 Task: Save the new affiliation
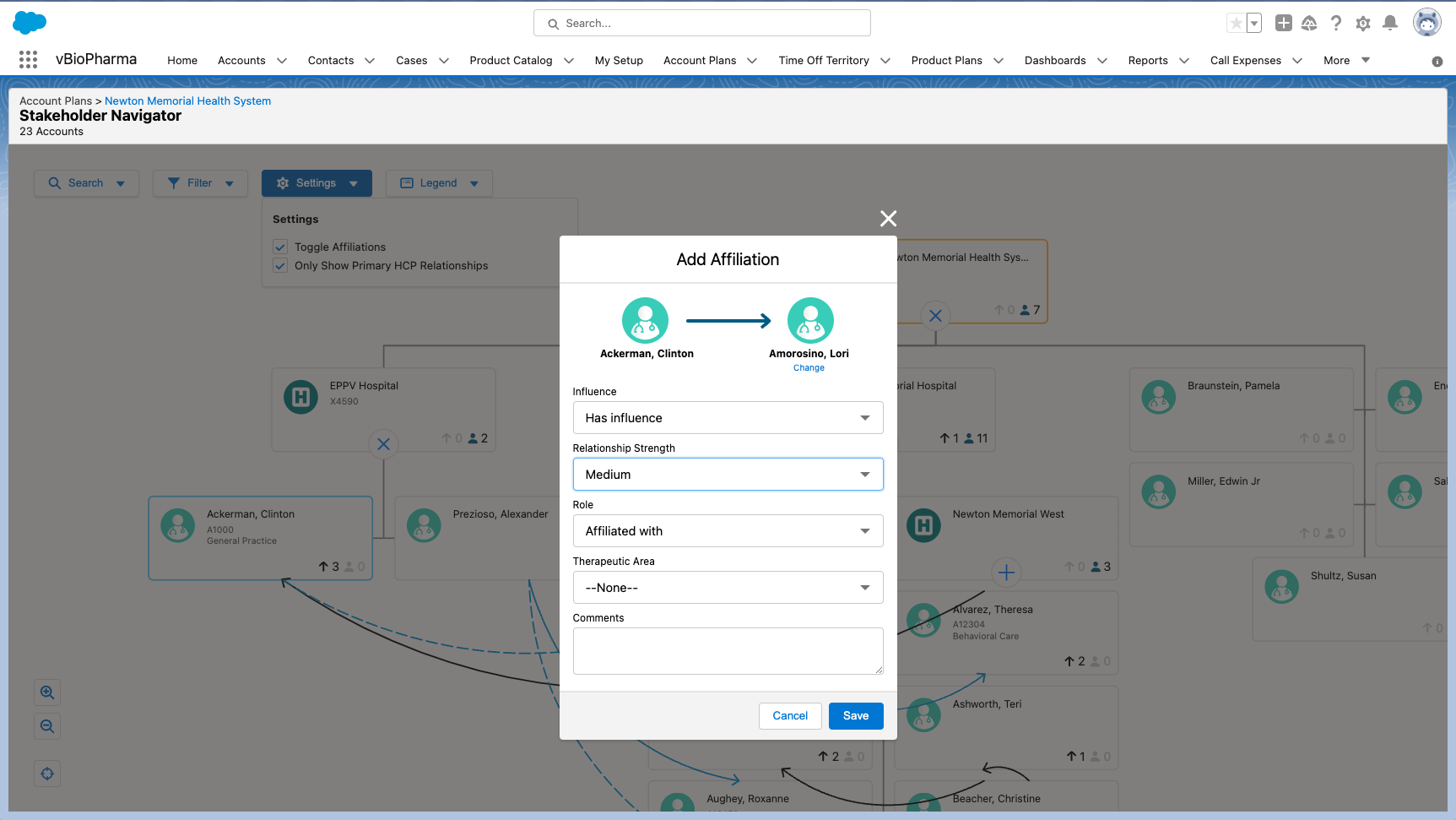tap(855, 716)
